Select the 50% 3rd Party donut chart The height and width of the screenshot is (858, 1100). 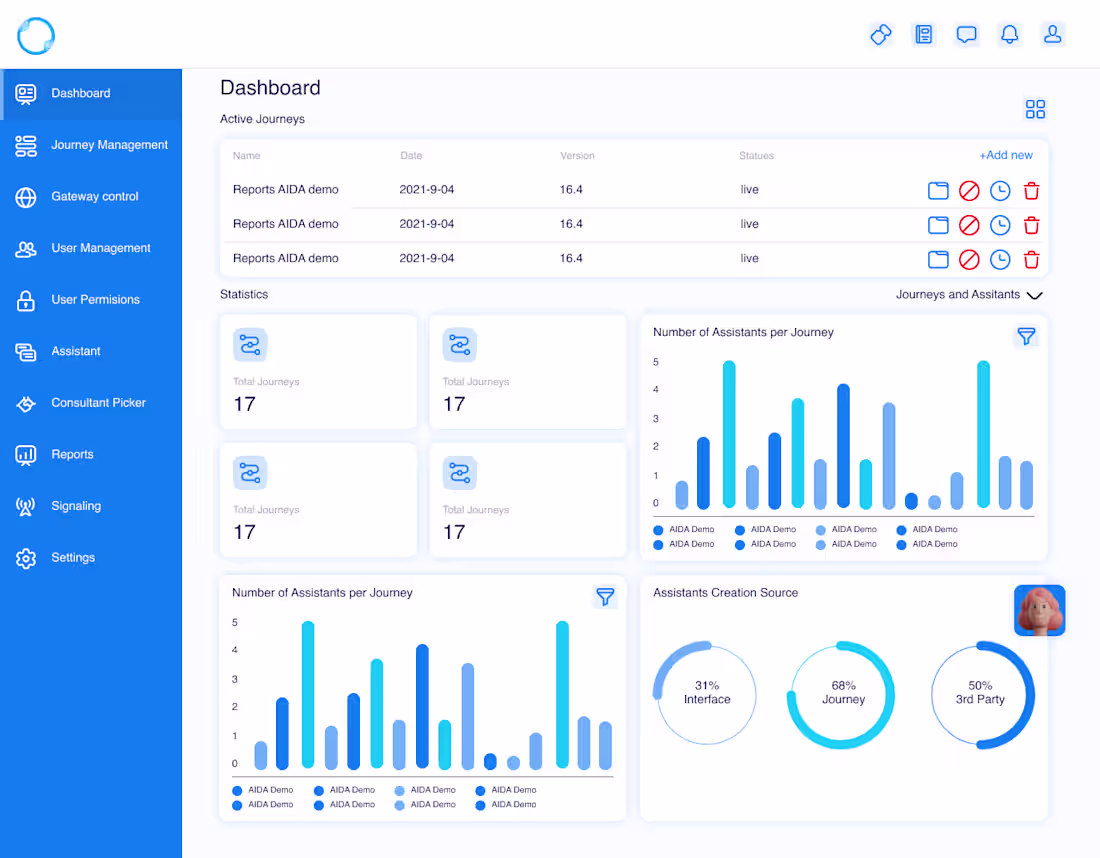click(x=982, y=695)
